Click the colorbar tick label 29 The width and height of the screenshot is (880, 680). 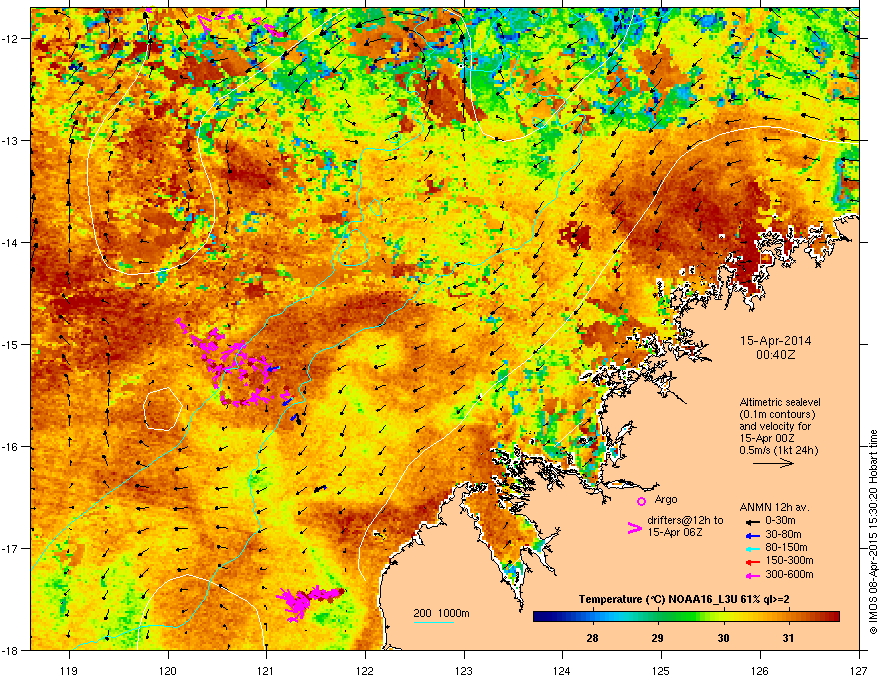coord(657,638)
